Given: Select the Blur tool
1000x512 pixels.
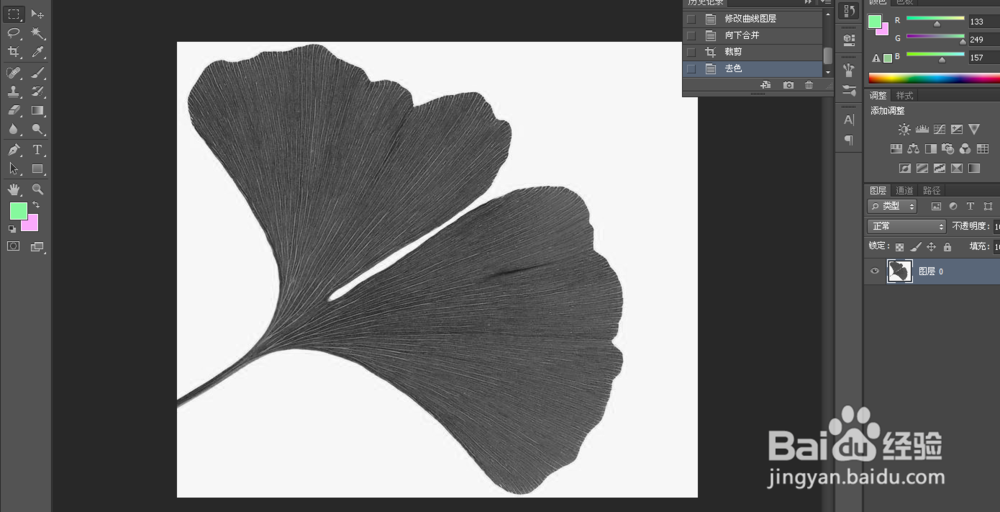Looking at the screenshot, I should [14, 129].
